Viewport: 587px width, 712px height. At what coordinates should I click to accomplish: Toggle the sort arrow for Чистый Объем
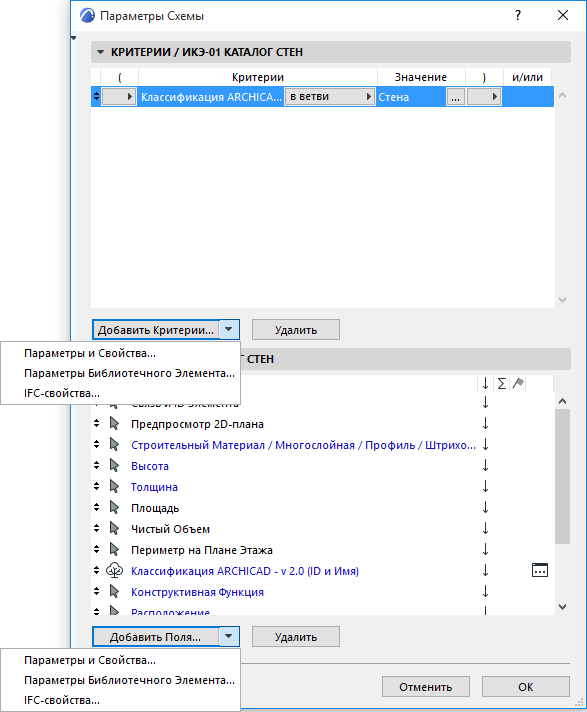point(485,529)
